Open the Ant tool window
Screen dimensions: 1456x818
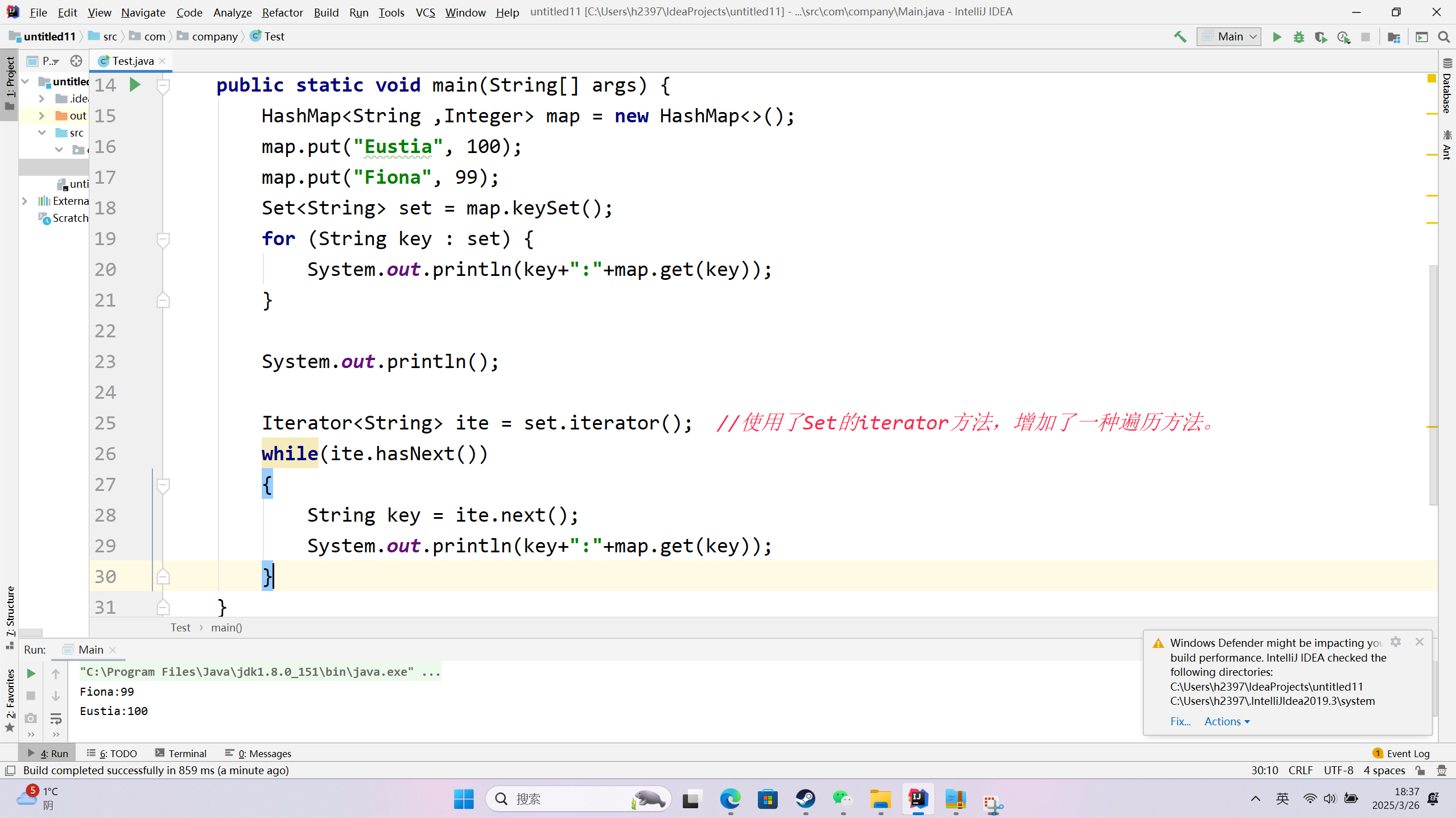tap(1447, 144)
